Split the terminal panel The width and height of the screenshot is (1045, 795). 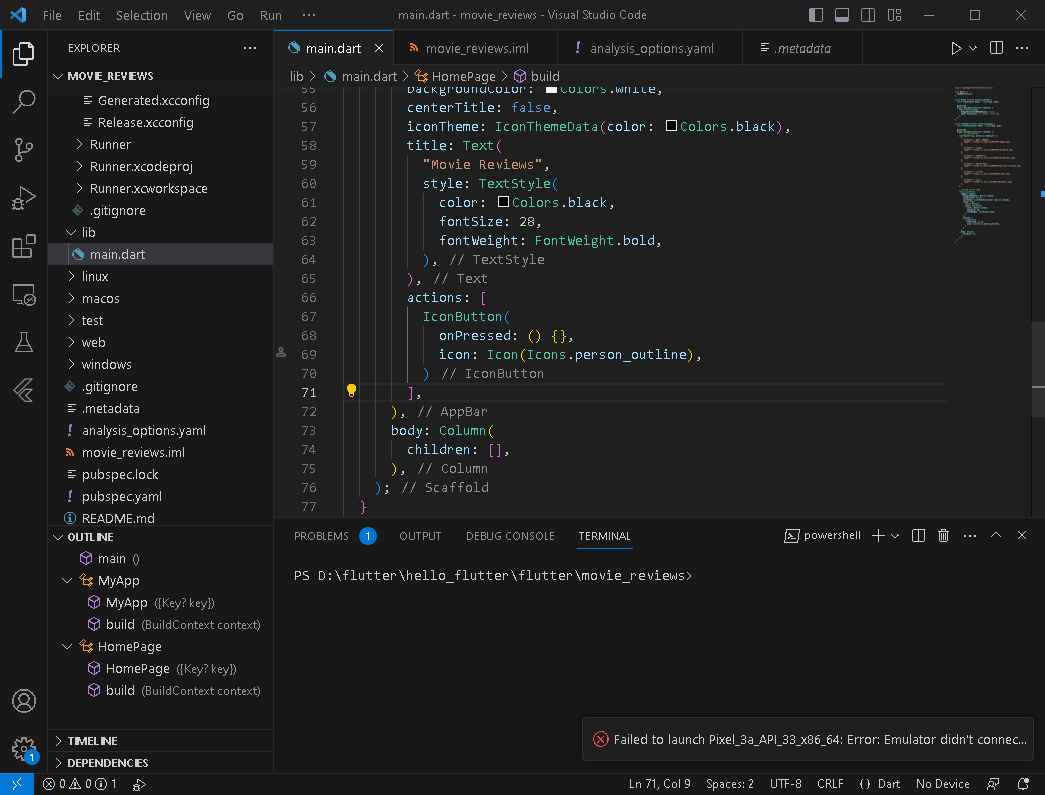pyautogui.click(x=918, y=536)
